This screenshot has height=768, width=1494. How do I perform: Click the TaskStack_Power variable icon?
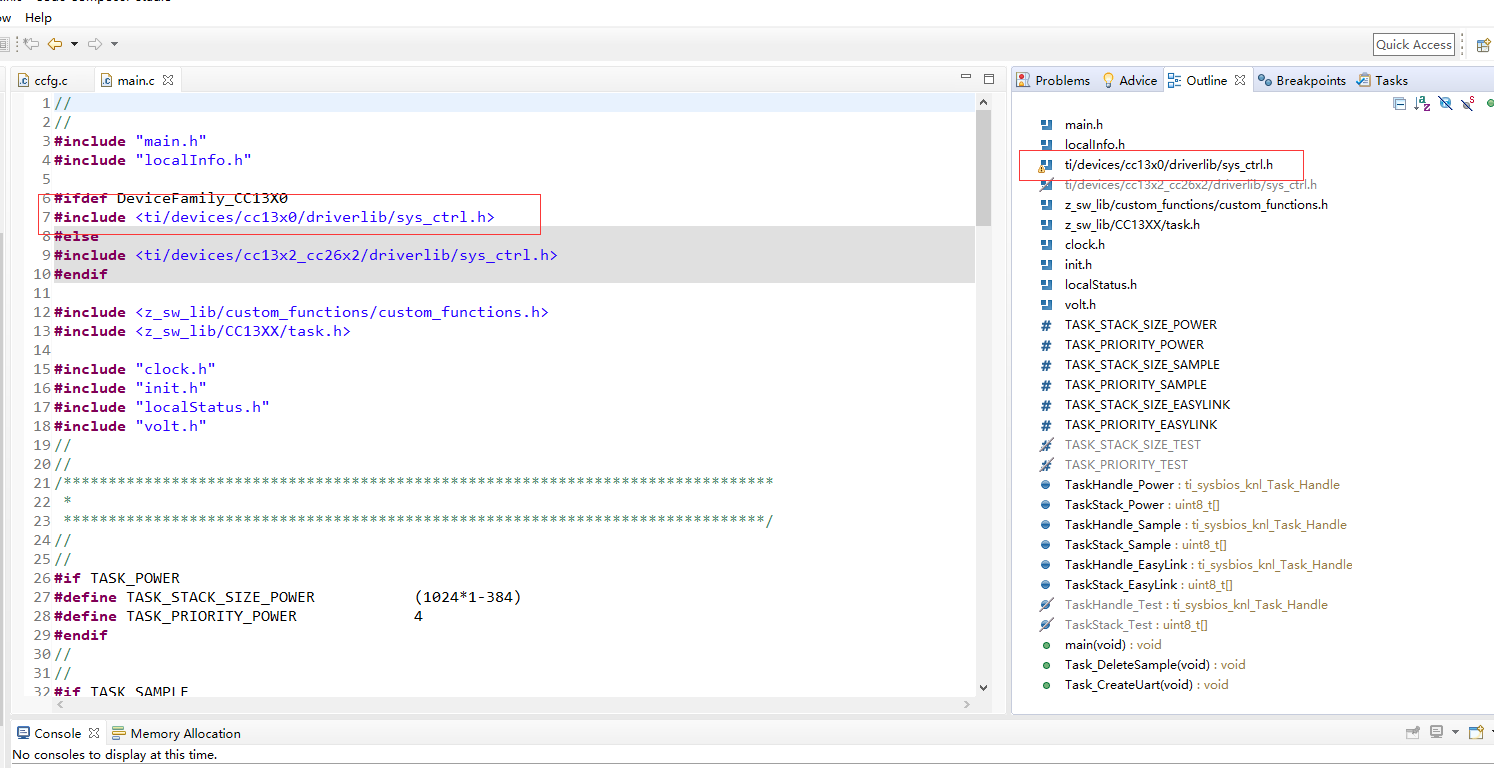click(x=1046, y=505)
